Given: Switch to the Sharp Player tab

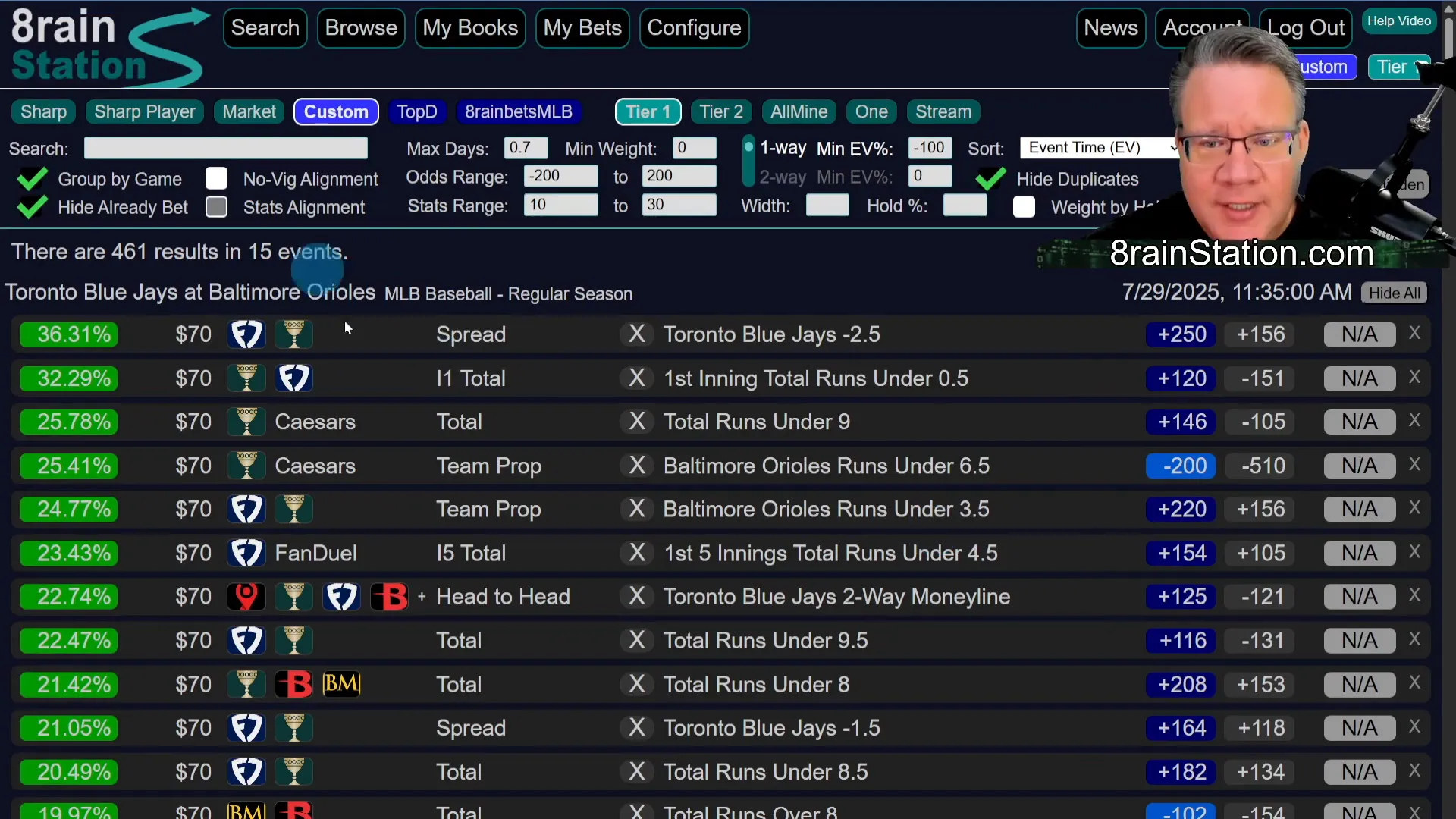Looking at the screenshot, I should tap(144, 111).
